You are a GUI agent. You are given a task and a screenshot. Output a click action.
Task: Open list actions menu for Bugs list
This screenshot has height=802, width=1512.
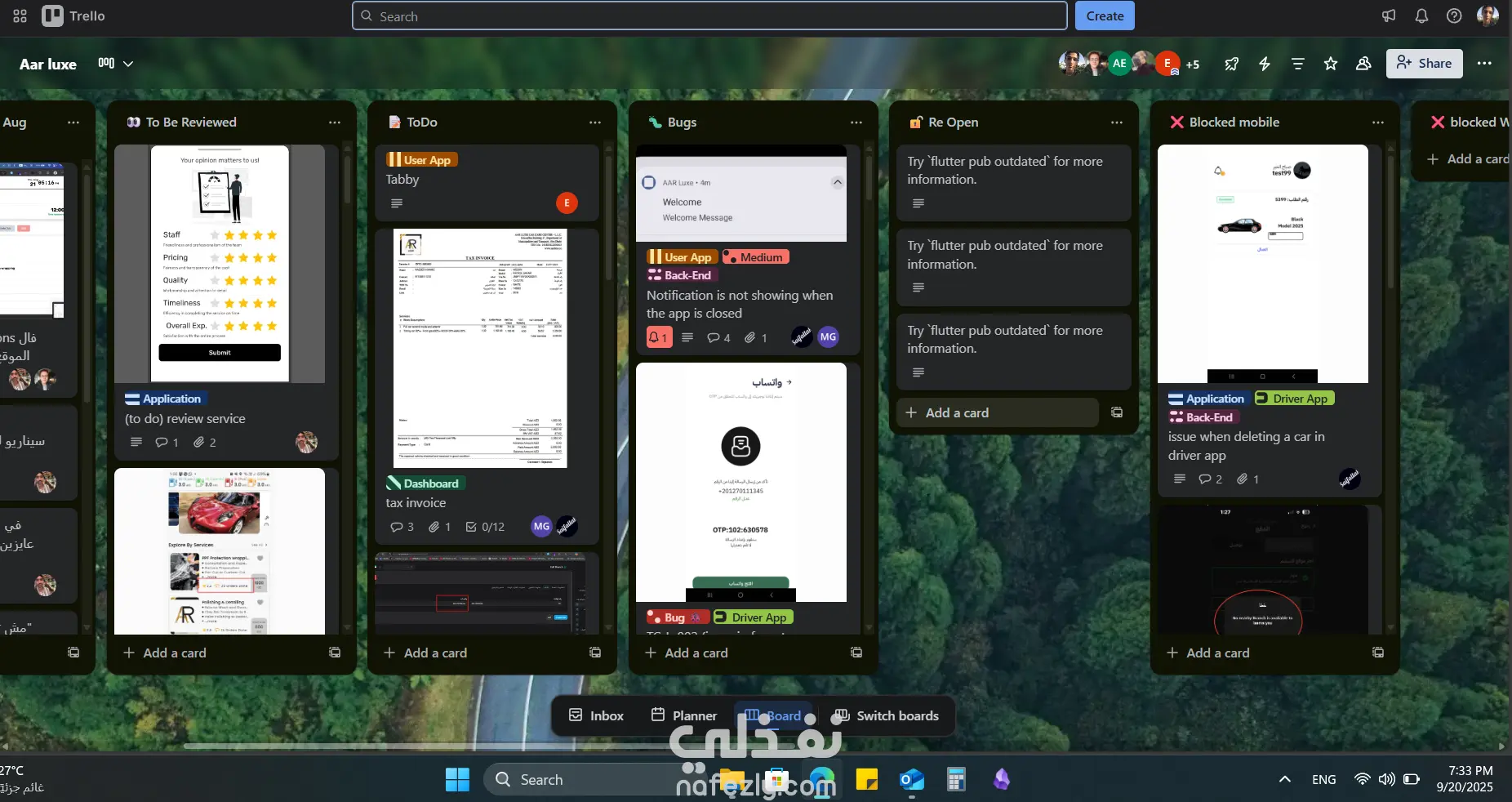pyautogui.click(x=856, y=123)
